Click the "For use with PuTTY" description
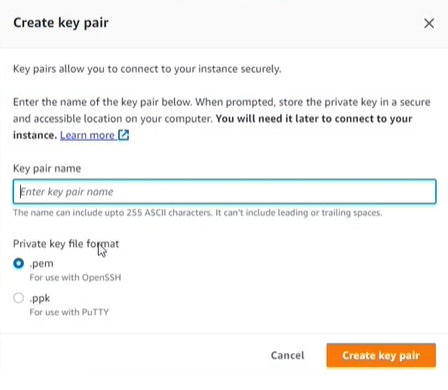This screenshot has width=448, height=390. click(x=69, y=312)
